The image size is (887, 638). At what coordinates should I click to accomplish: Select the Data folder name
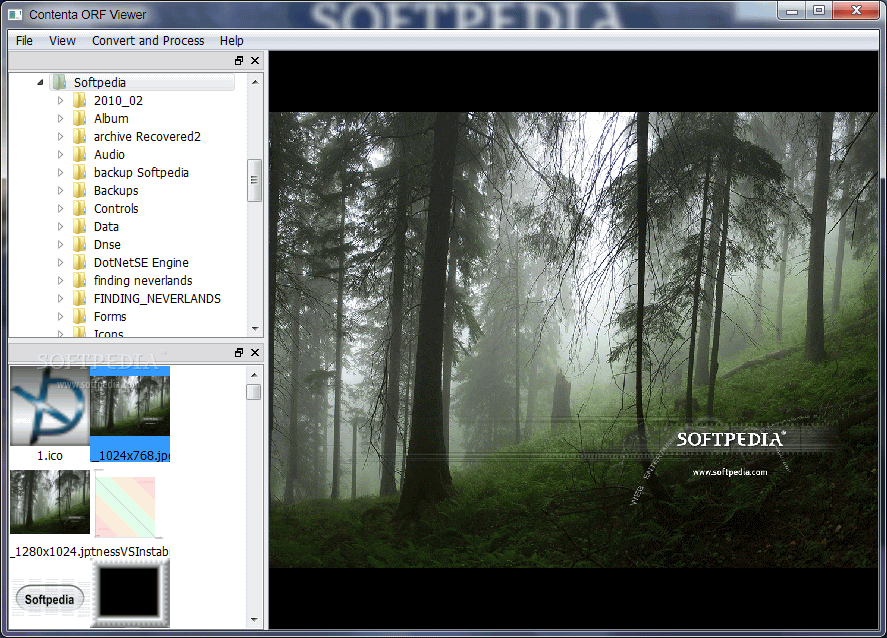pyautogui.click(x=106, y=227)
